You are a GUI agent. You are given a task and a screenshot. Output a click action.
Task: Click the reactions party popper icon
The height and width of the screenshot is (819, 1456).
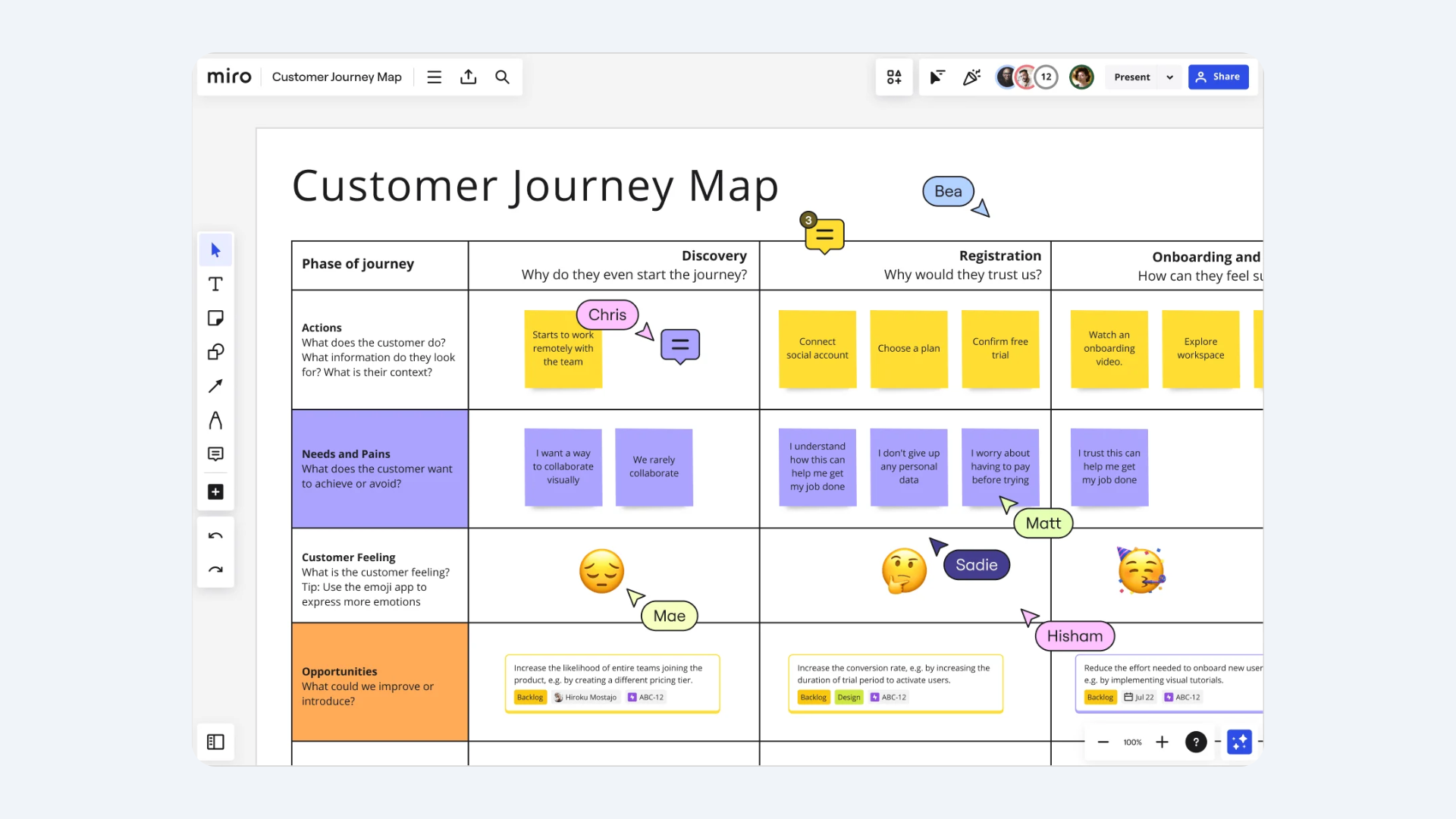[x=971, y=77]
